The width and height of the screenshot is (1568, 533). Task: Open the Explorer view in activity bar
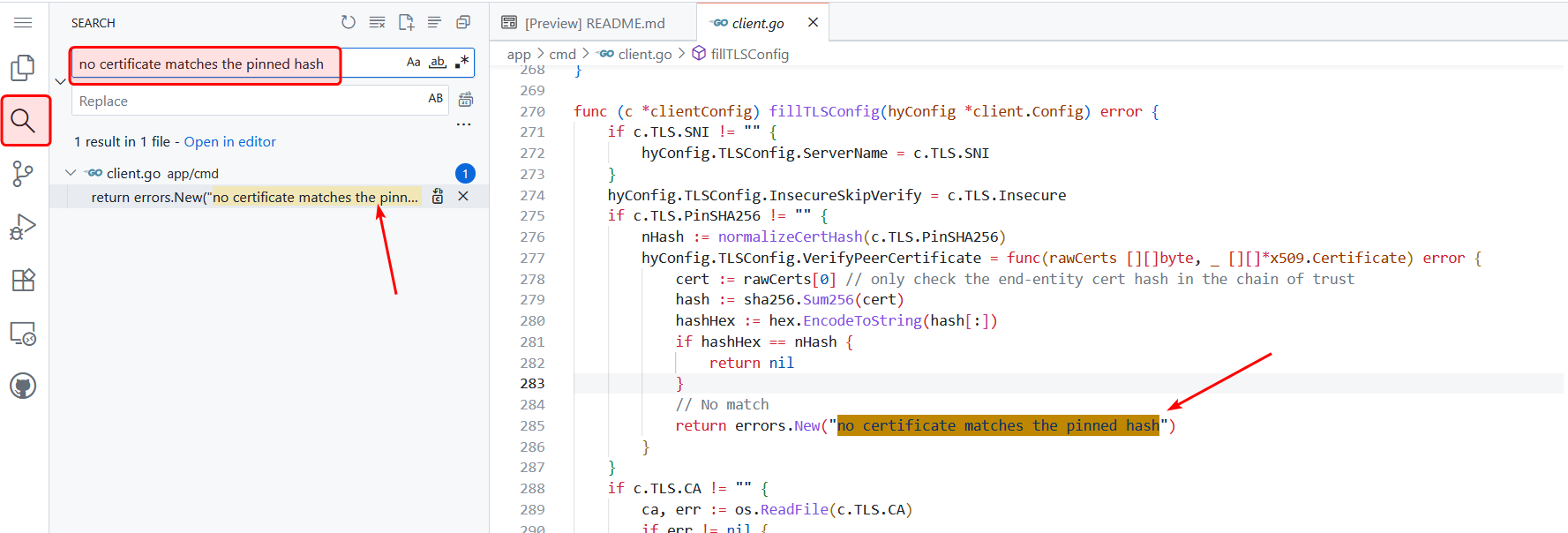coord(23,68)
